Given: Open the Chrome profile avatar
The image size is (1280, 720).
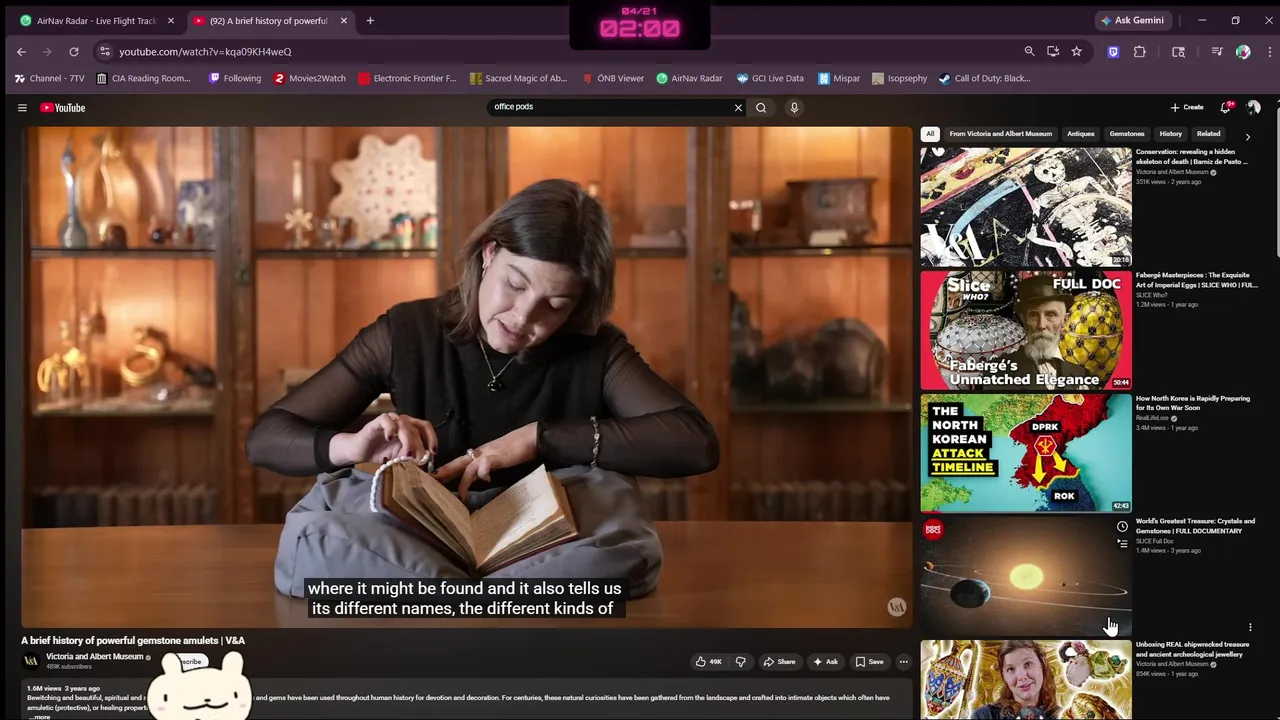Looking at the screenshot, I should point(1243,52).
